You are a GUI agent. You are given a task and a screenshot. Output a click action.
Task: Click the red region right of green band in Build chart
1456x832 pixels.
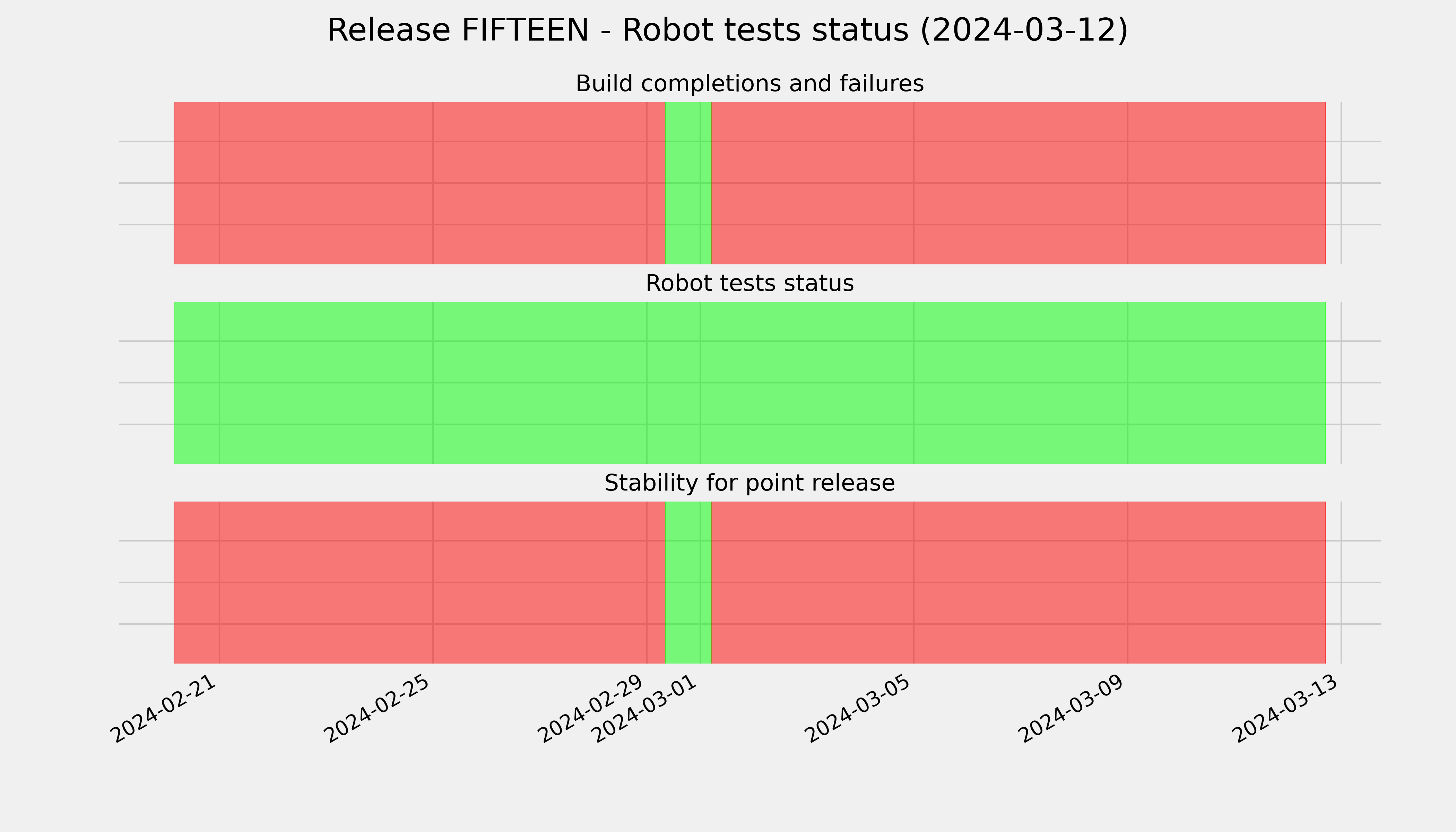click(1018, 183)
